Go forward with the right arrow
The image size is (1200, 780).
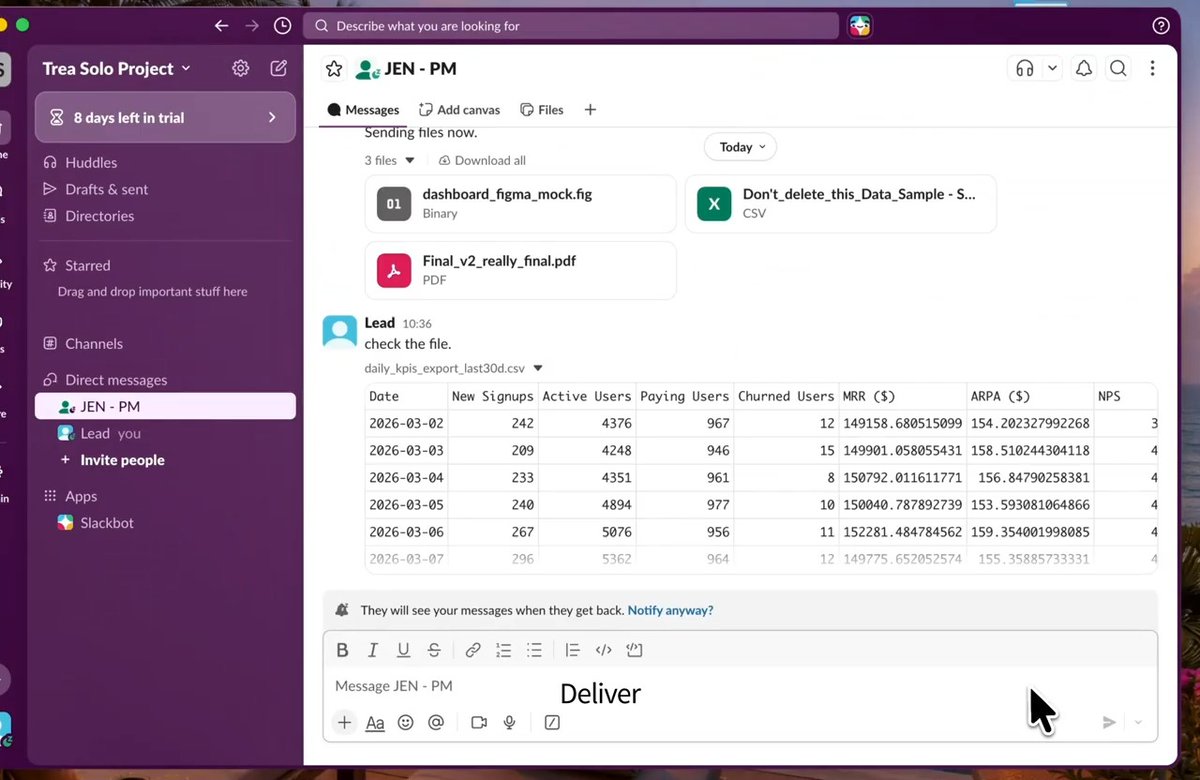point(252,26)
